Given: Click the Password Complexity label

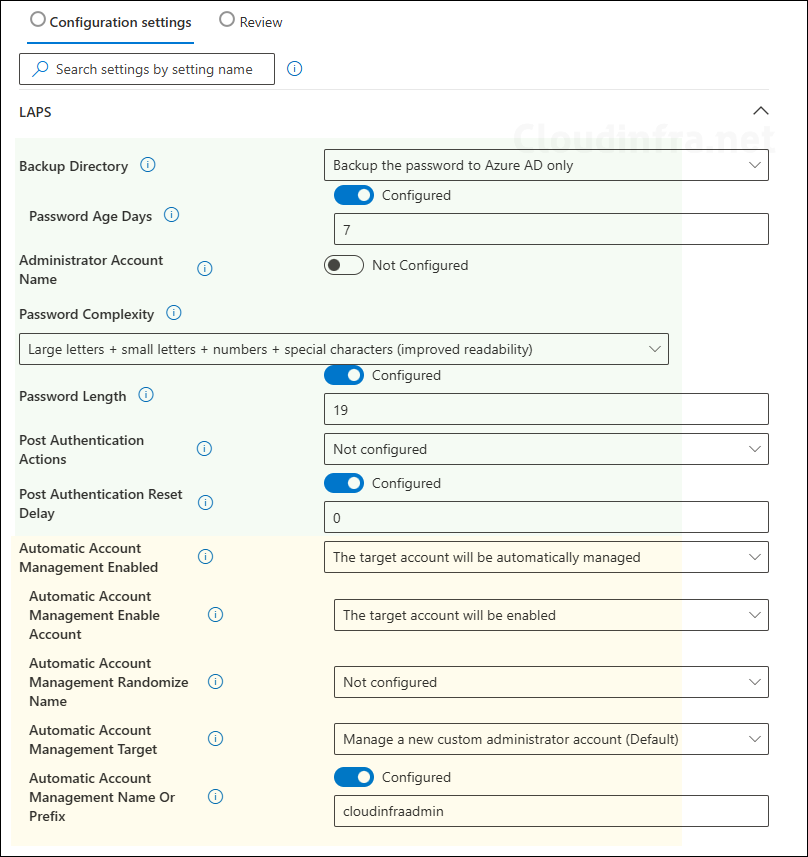Looking at the screenshot, I should pyautogui.click(x=86, y=314).
